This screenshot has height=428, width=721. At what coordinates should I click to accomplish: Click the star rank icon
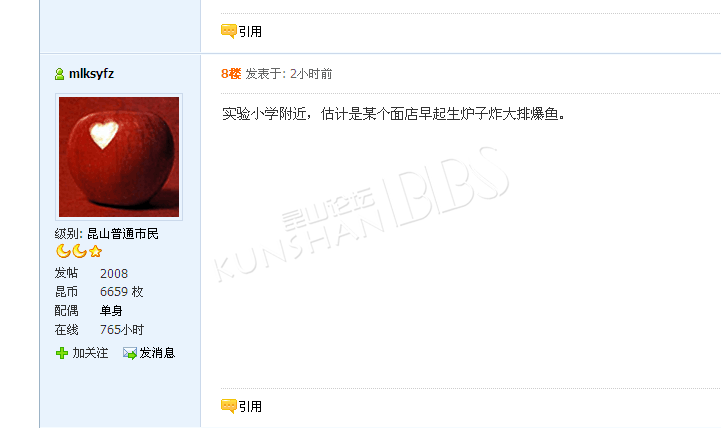point(95,251)
